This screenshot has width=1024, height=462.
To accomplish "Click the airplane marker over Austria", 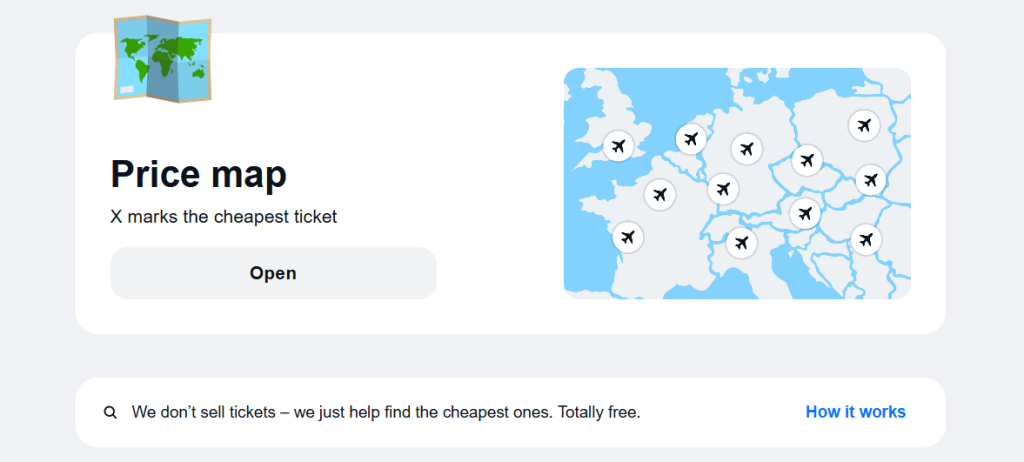I will (x=804, y=213).
